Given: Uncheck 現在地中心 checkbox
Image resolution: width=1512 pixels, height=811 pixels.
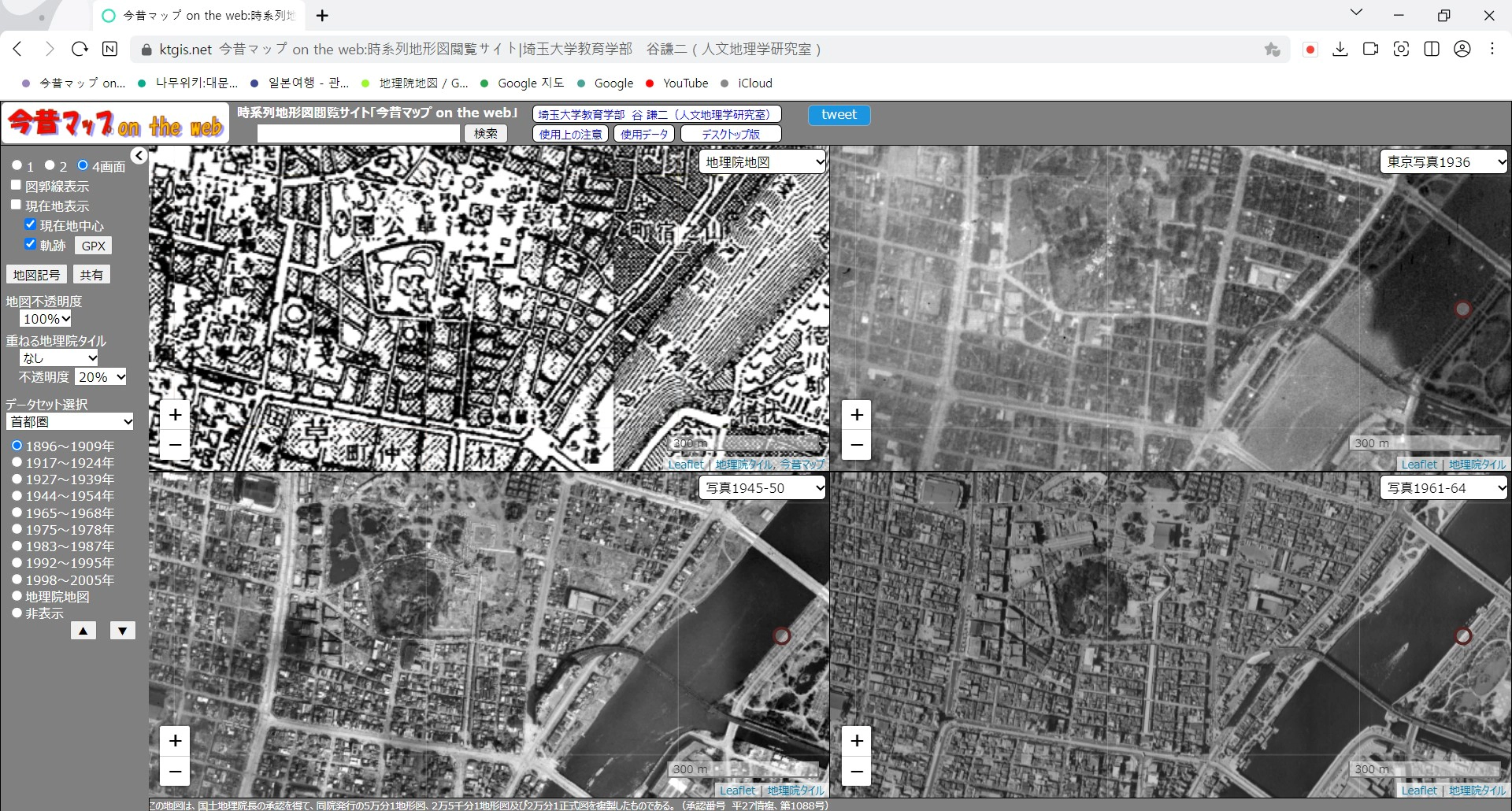Looking at the screenshot, I should pyautogui.click(x=31, y=224).
